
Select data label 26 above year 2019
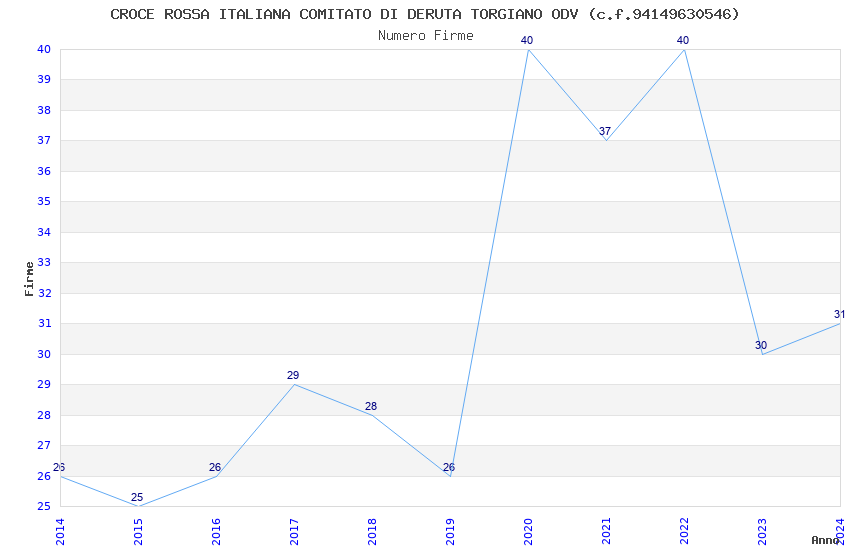[449, 467]
